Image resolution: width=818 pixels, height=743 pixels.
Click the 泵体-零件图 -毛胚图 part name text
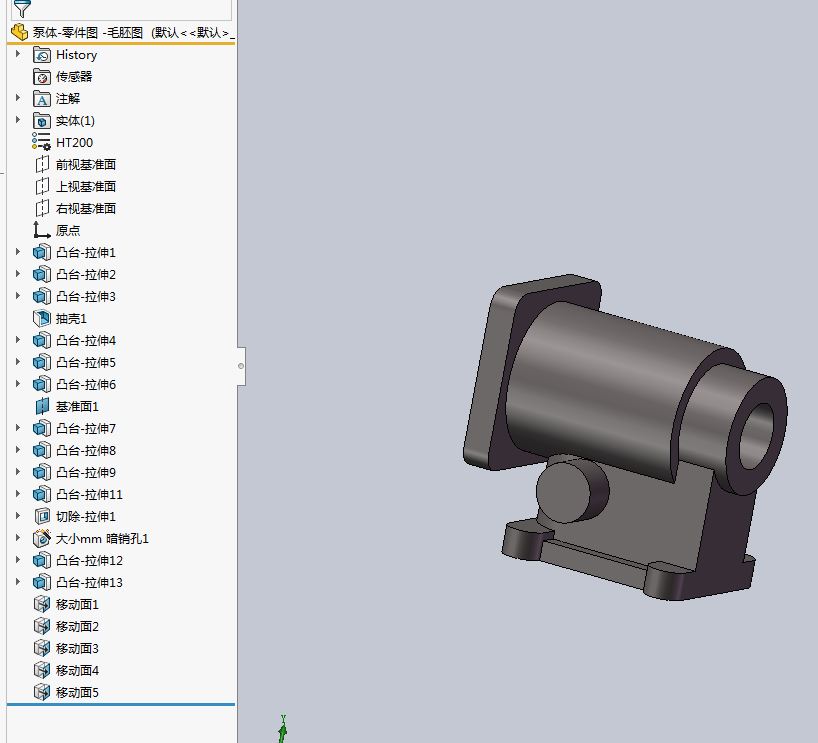point(87,32)
